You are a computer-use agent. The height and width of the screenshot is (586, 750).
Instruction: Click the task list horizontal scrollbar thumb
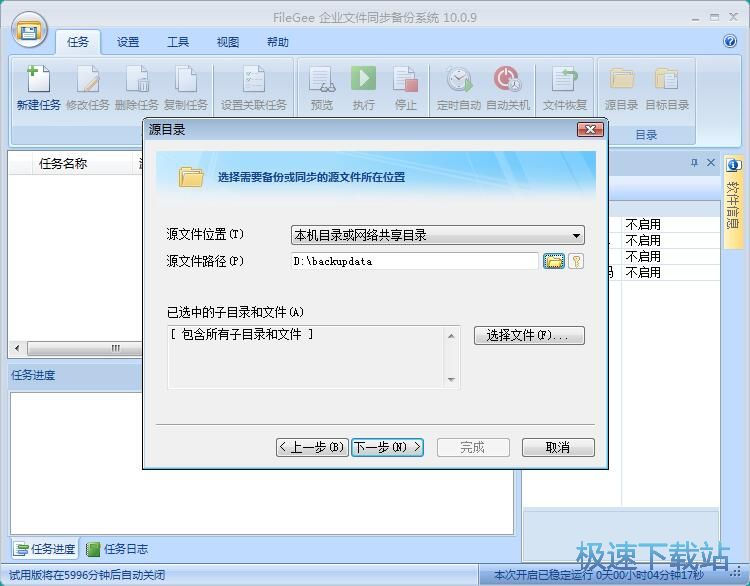click(84, 348)
